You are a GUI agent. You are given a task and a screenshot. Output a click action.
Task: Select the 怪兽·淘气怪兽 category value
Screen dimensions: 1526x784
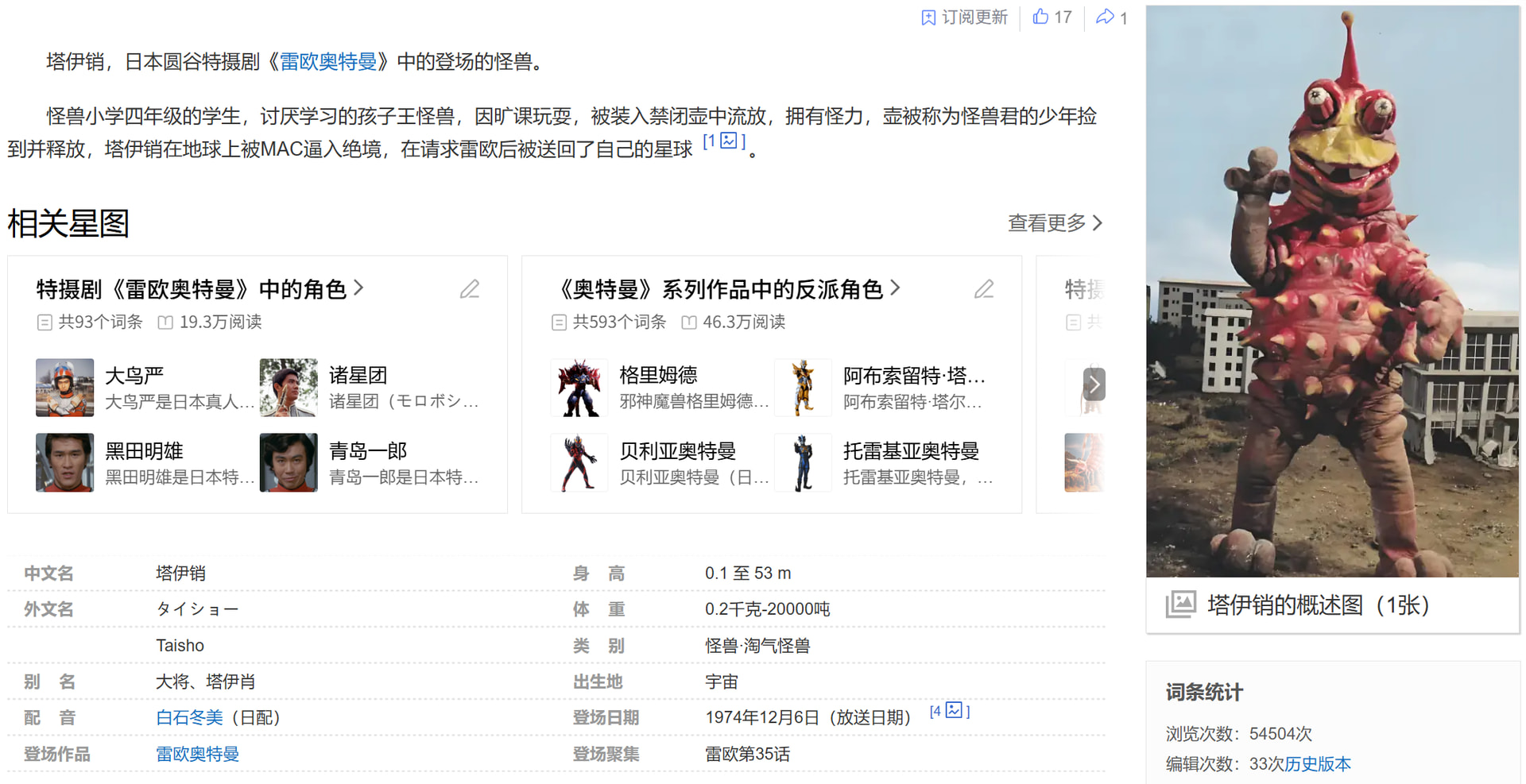tap(757, 646)
